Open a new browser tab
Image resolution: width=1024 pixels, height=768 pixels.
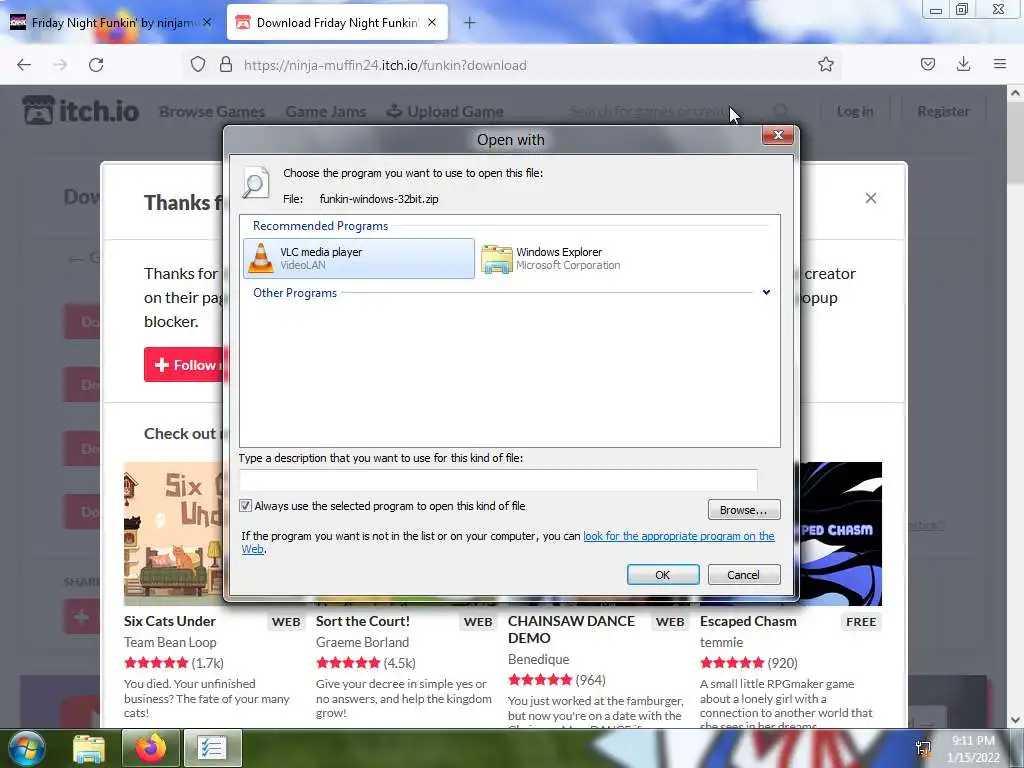click(470, 23)
